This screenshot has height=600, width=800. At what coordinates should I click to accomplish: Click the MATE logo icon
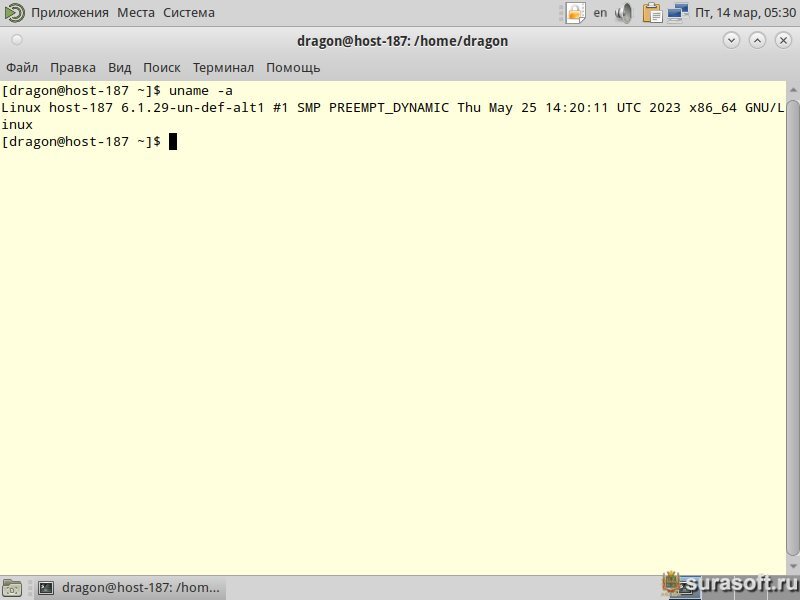point(14,13)
